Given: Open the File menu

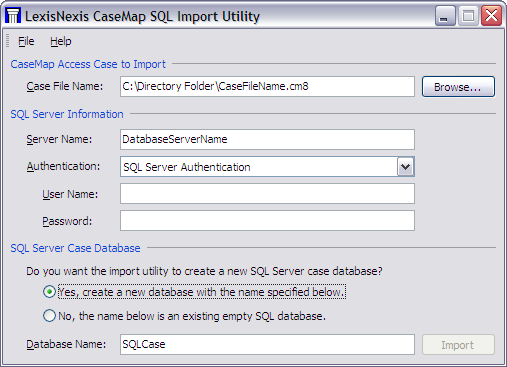Looking at the screenshot, I should click(26, 41).
